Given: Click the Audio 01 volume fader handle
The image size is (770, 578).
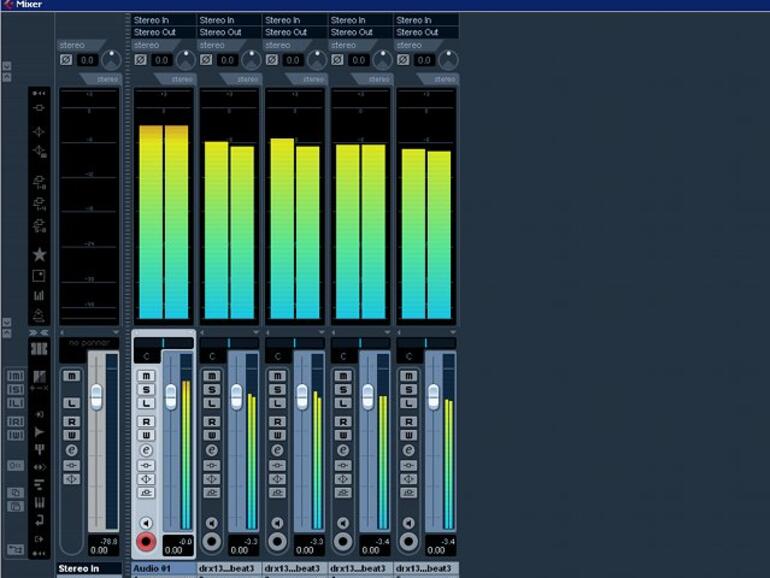Looking at the screenshot, I should [170, 397].
